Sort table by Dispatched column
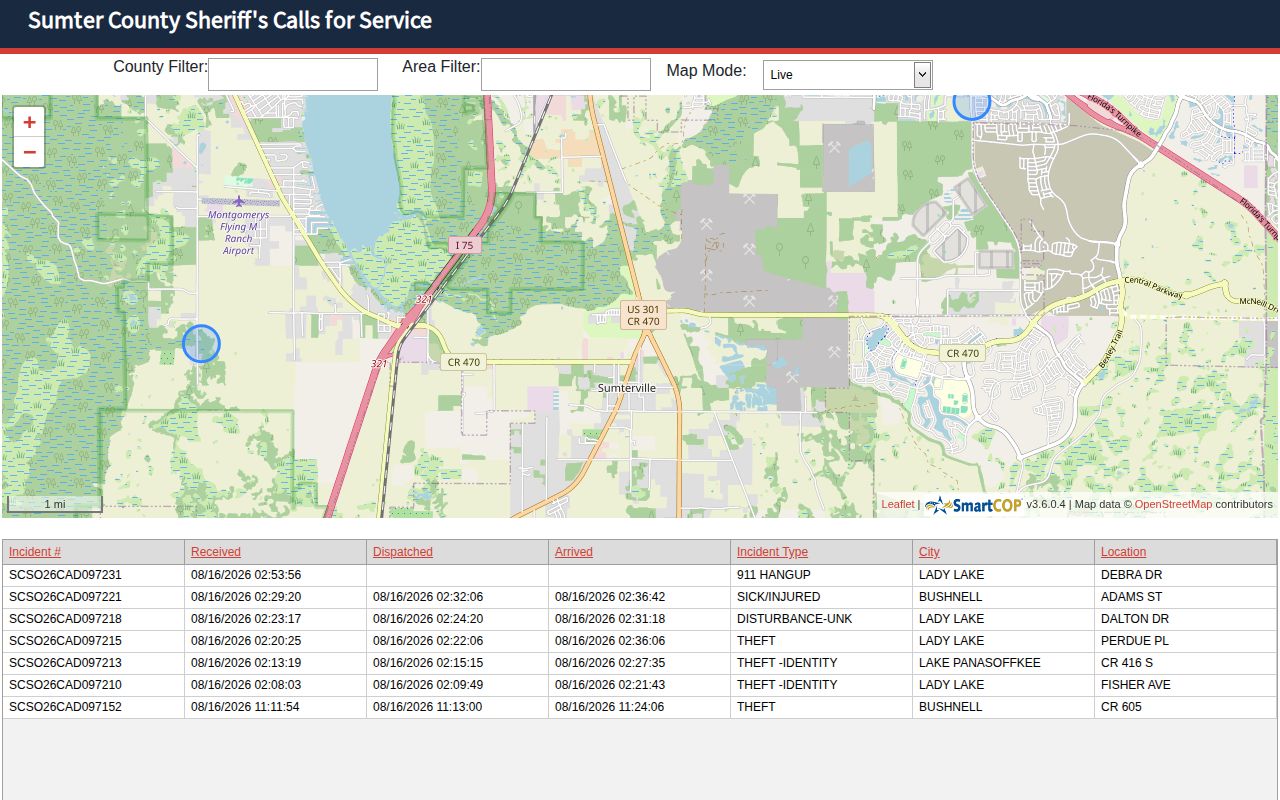This screenshot has height=800, width=1280. 403,552
